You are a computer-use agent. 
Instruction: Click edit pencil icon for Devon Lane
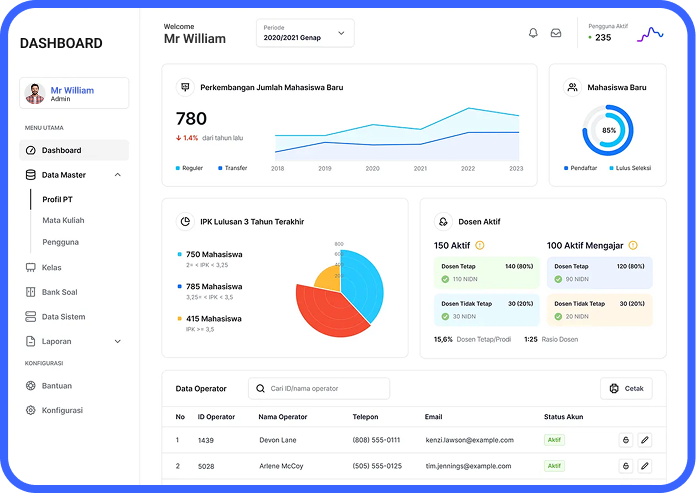pos(645,440)
